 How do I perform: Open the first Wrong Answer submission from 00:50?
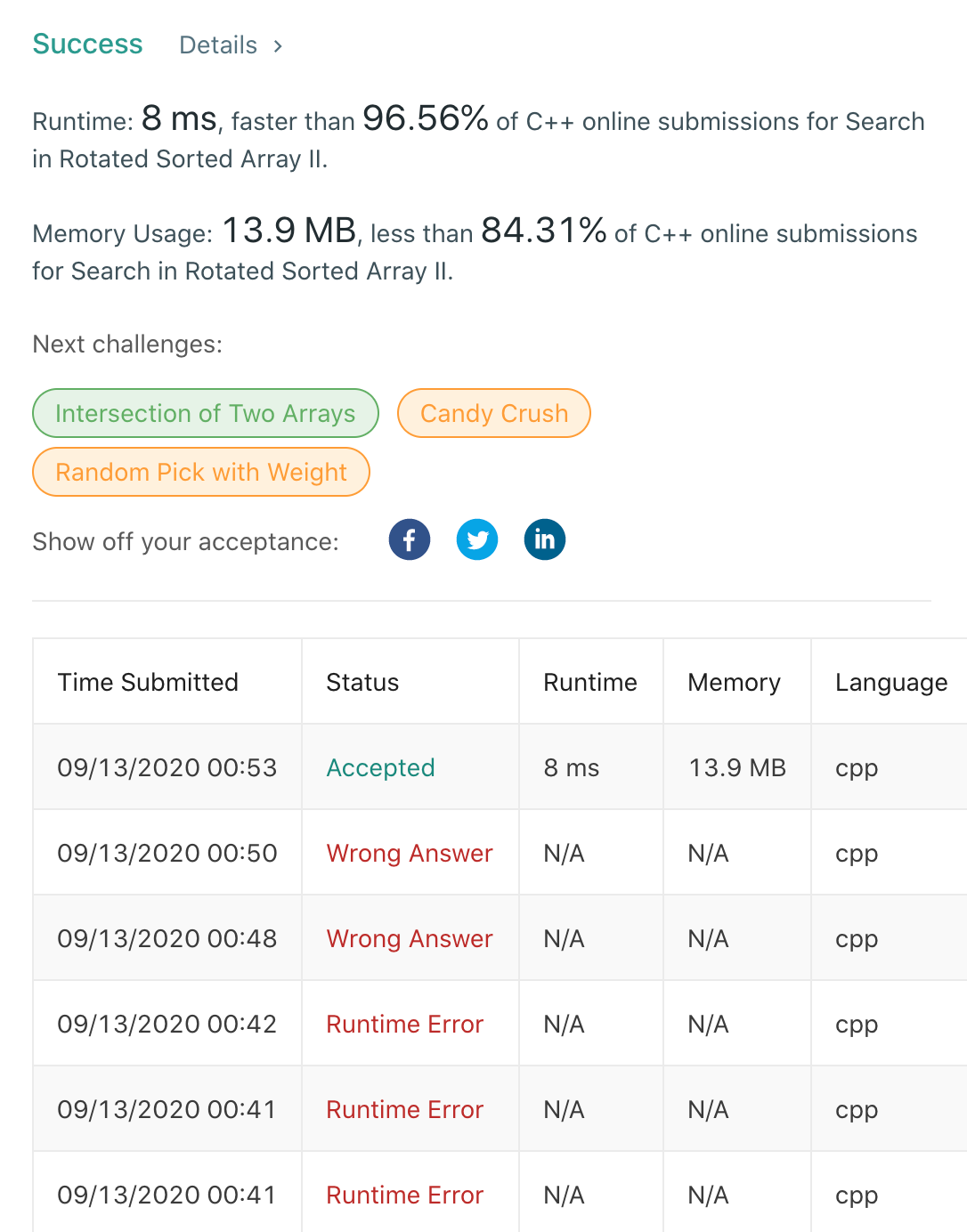click(x=410, y=853)
